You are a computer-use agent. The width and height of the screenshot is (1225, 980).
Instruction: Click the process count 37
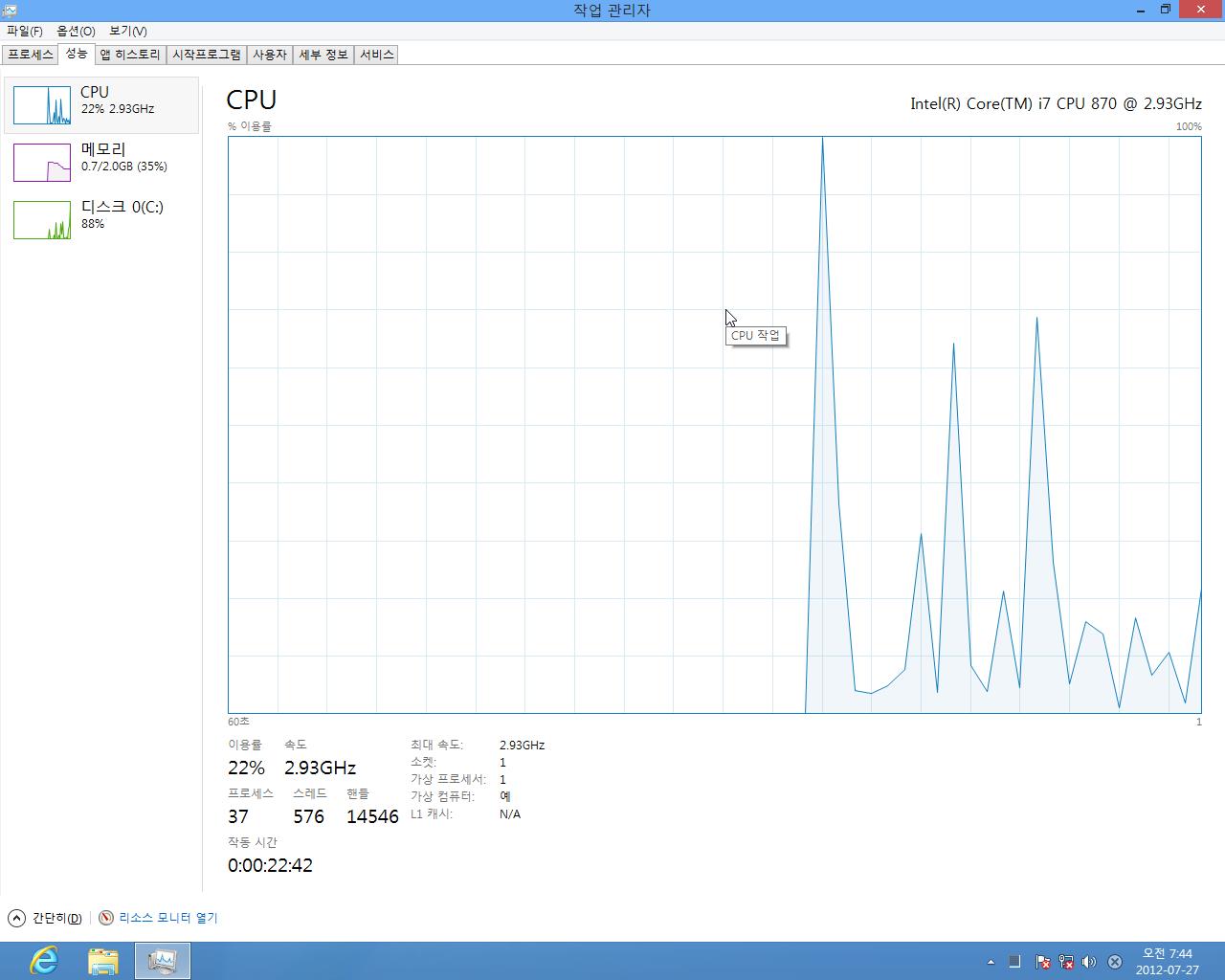coord(238,816)
